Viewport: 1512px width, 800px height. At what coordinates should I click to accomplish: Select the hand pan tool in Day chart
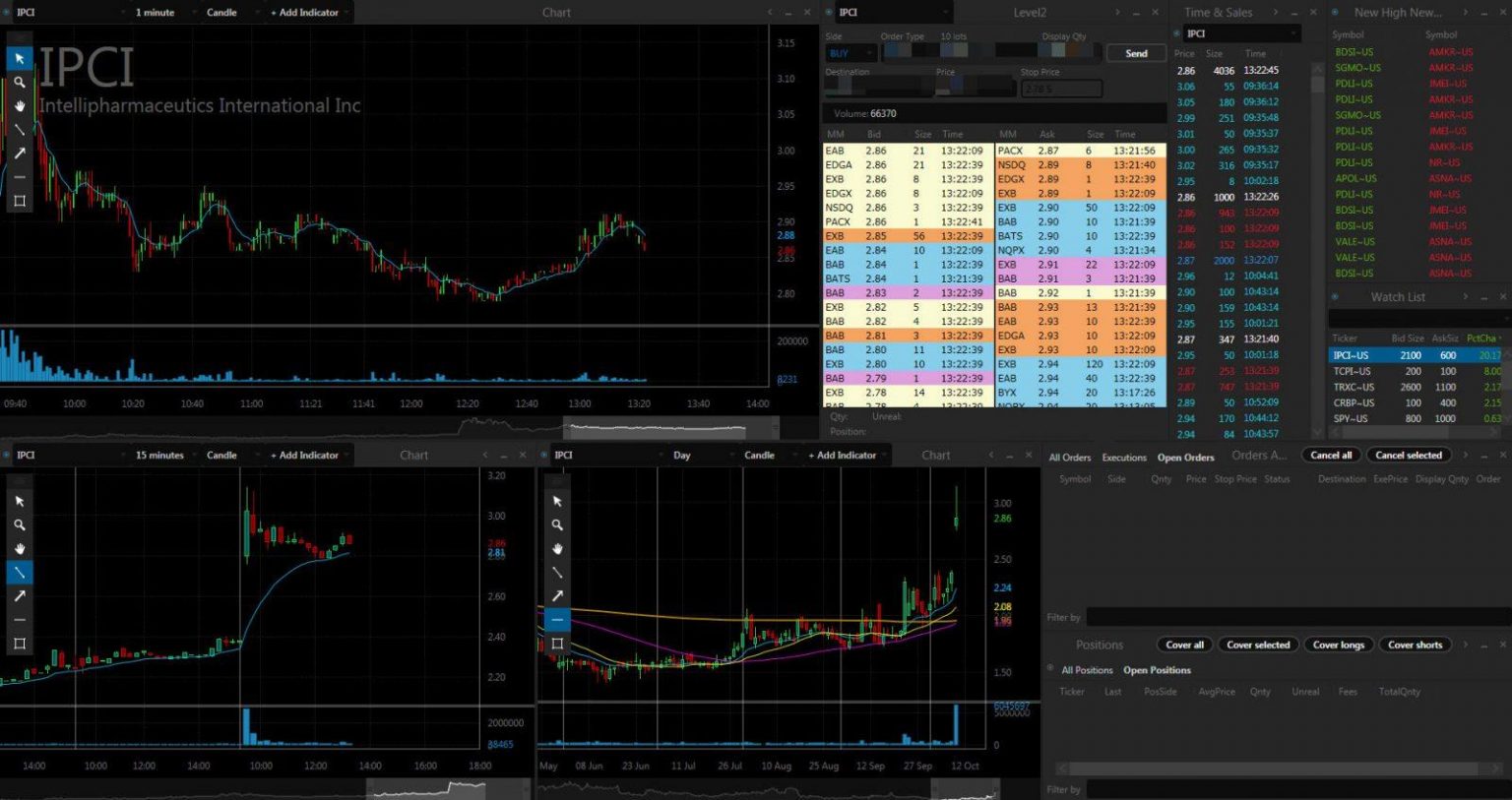pos(557,548)
